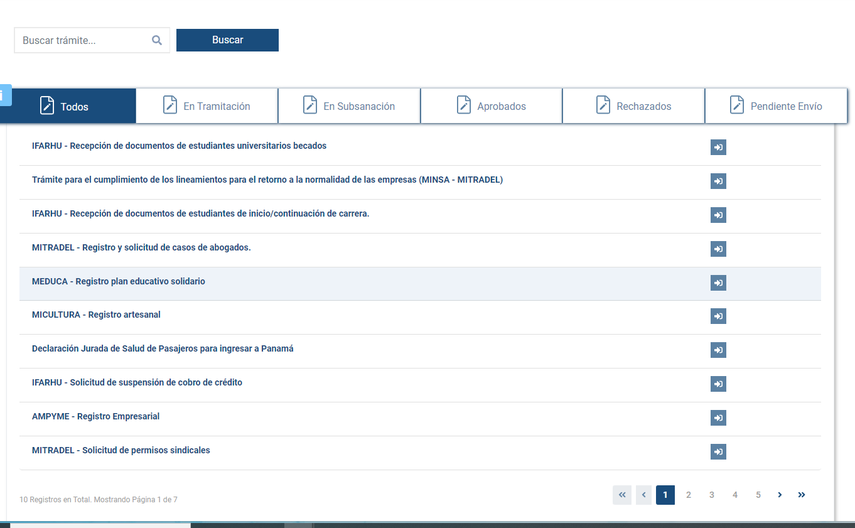855x528 pixels.
Task: Click the document icon on Rechazados tab
Action: (x=603, y=104)
